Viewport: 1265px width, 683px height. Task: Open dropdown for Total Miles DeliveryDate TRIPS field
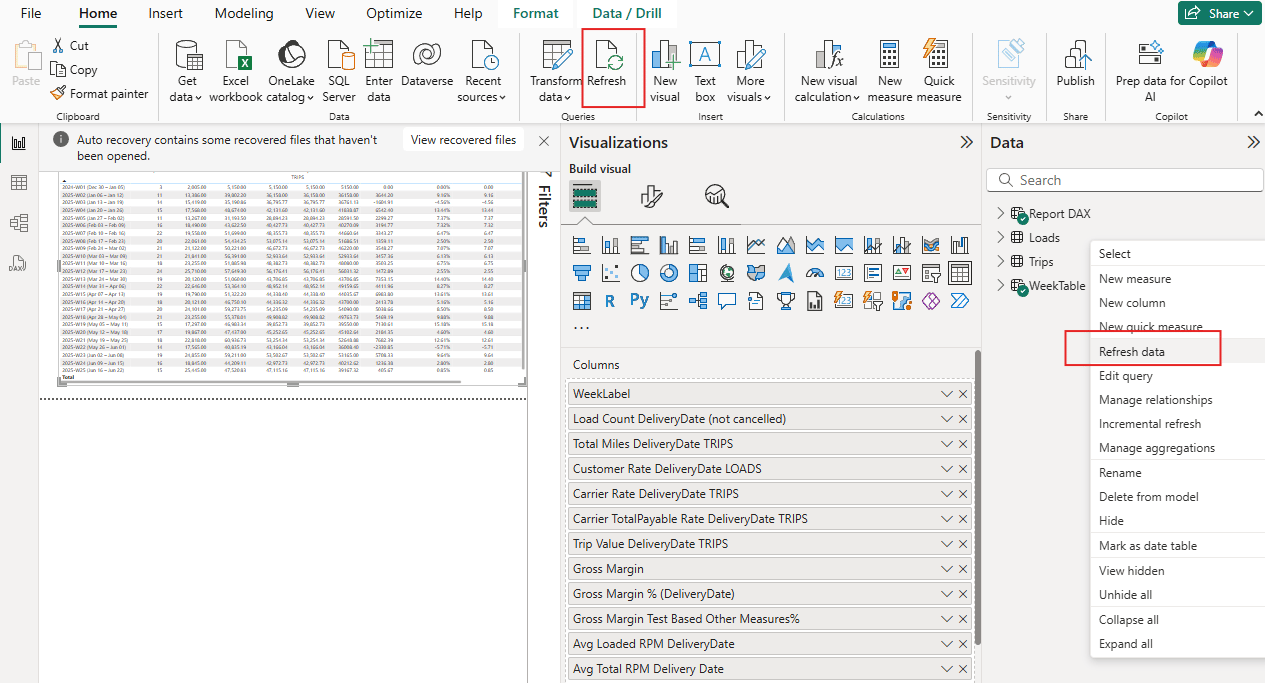(x=946, y=444)
